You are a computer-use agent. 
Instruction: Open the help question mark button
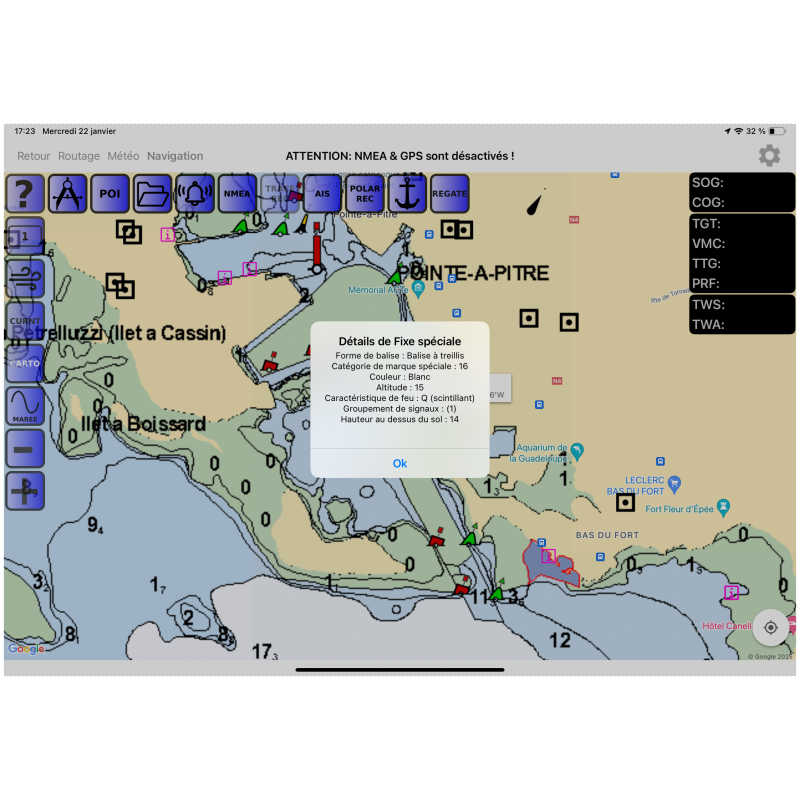click(x=25, y=193)
